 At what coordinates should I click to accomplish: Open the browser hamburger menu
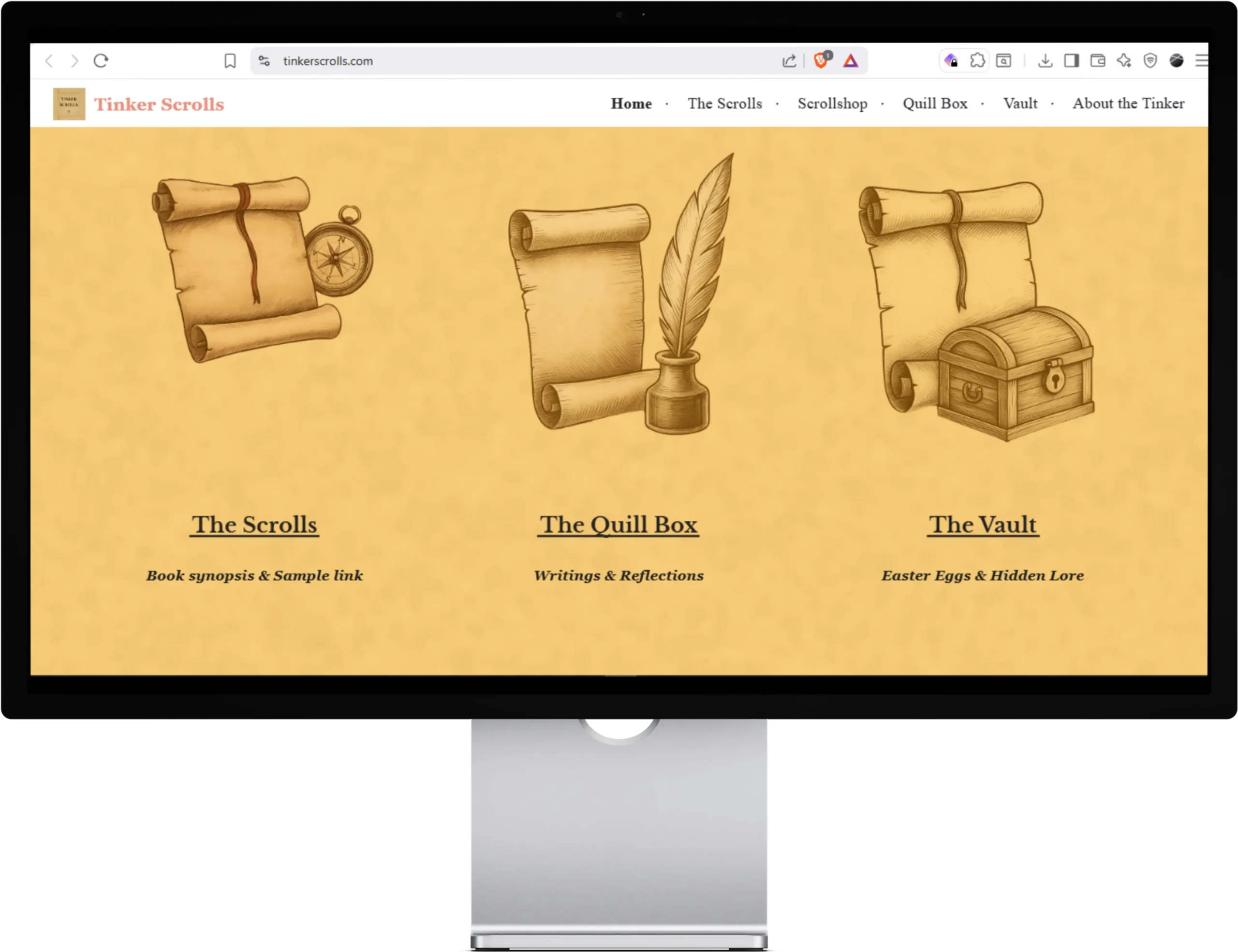coord(1202,60)
